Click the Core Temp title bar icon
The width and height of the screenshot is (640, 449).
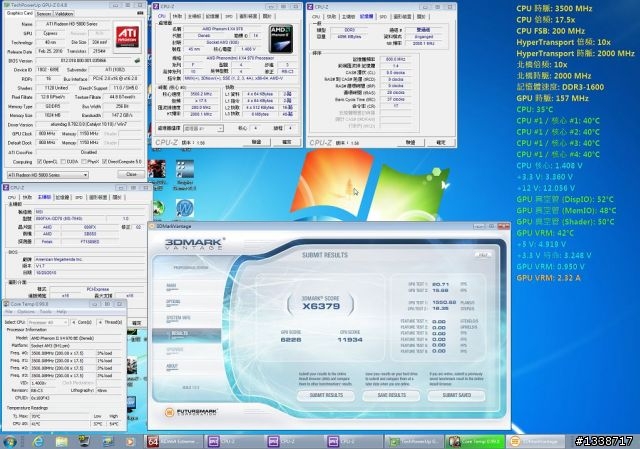coord(6,304)
